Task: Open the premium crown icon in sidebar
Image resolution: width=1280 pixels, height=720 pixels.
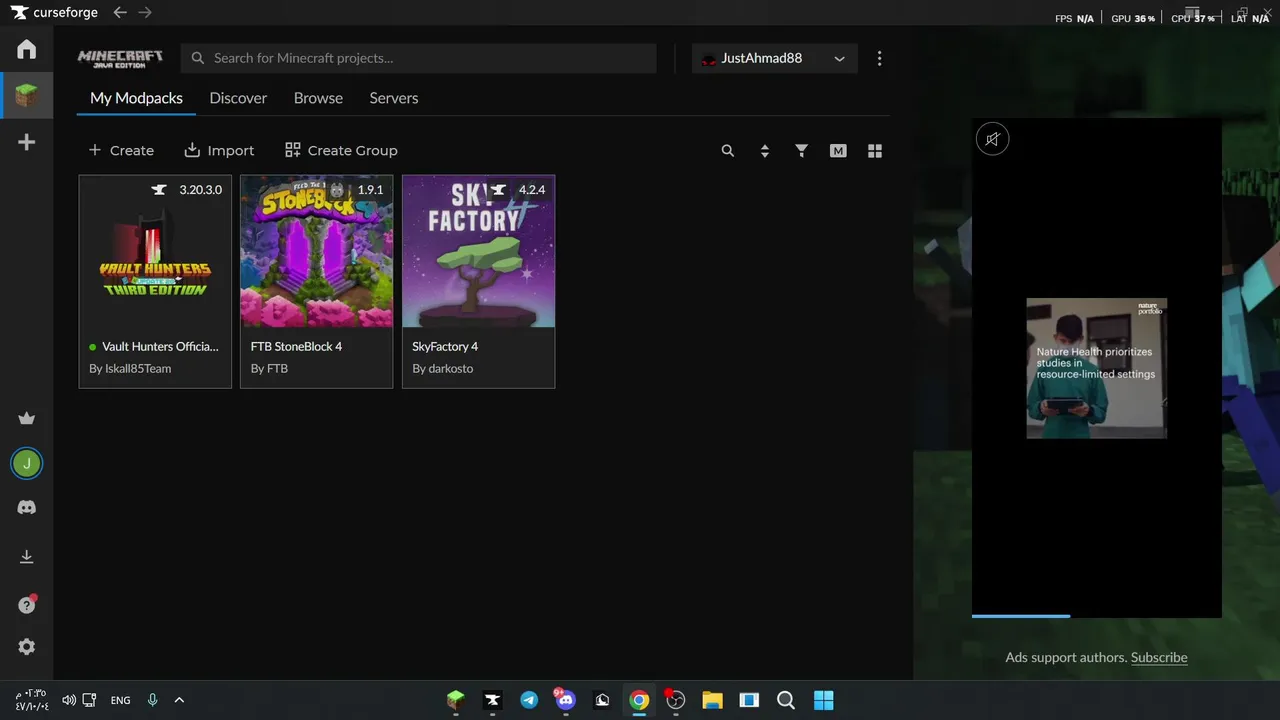Action: pyautogui.click(x=27, y=419)
